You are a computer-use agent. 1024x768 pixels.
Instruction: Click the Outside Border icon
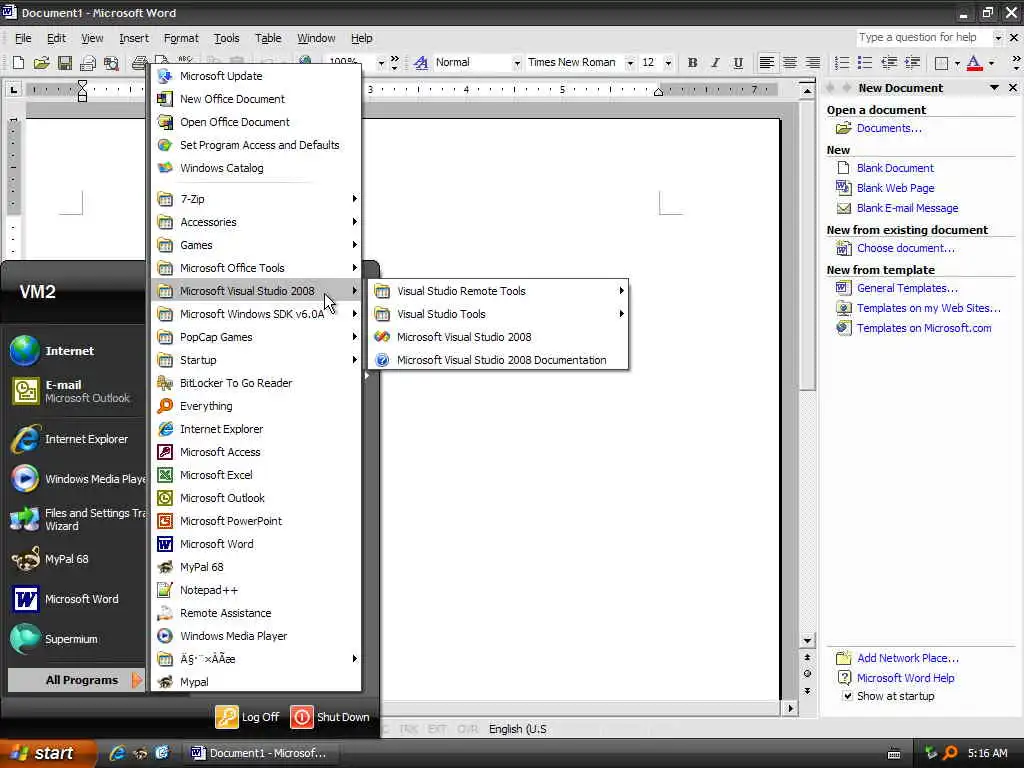(941, 63)
